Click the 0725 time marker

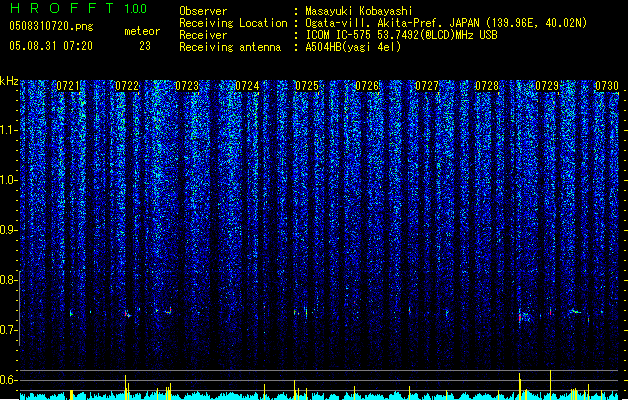(307, 86)
